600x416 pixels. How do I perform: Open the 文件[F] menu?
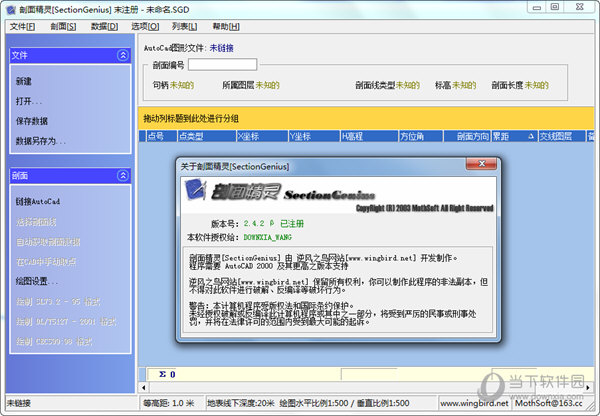click(22, 26)
